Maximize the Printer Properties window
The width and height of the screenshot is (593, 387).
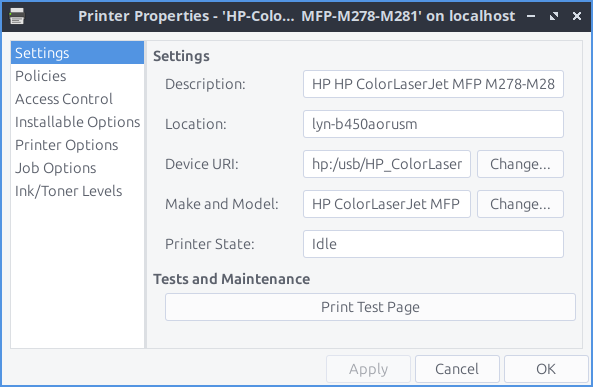pos(554,16)
